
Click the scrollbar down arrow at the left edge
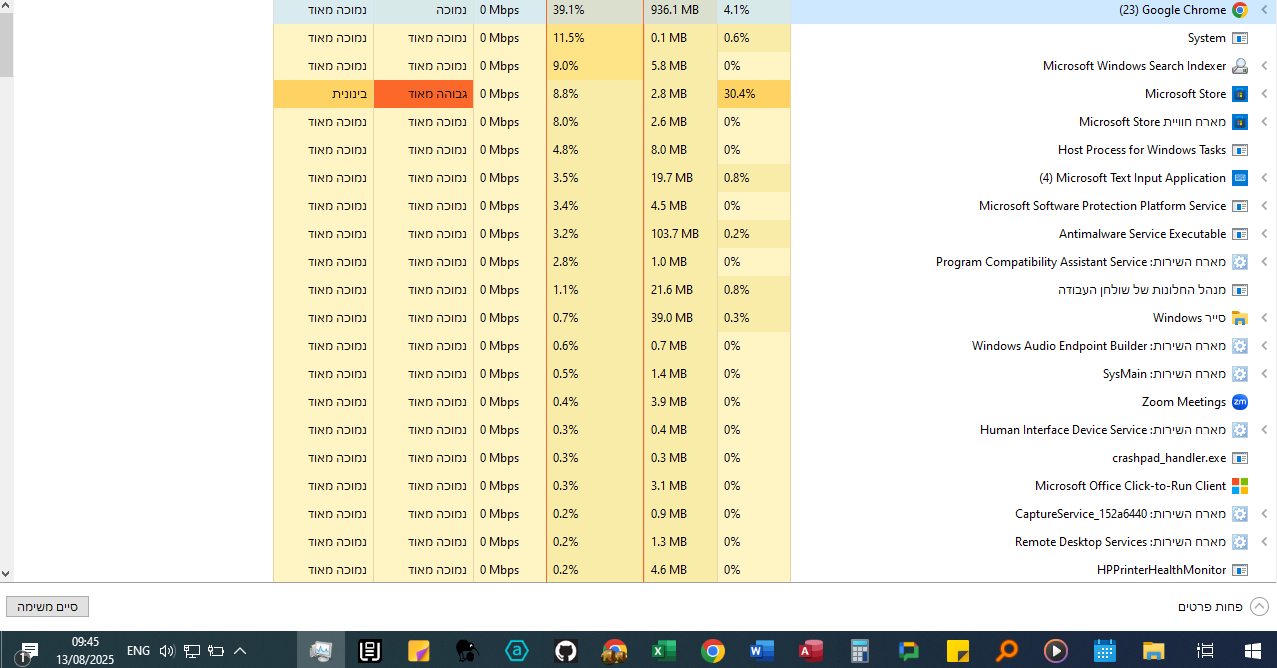click(6, 574)
